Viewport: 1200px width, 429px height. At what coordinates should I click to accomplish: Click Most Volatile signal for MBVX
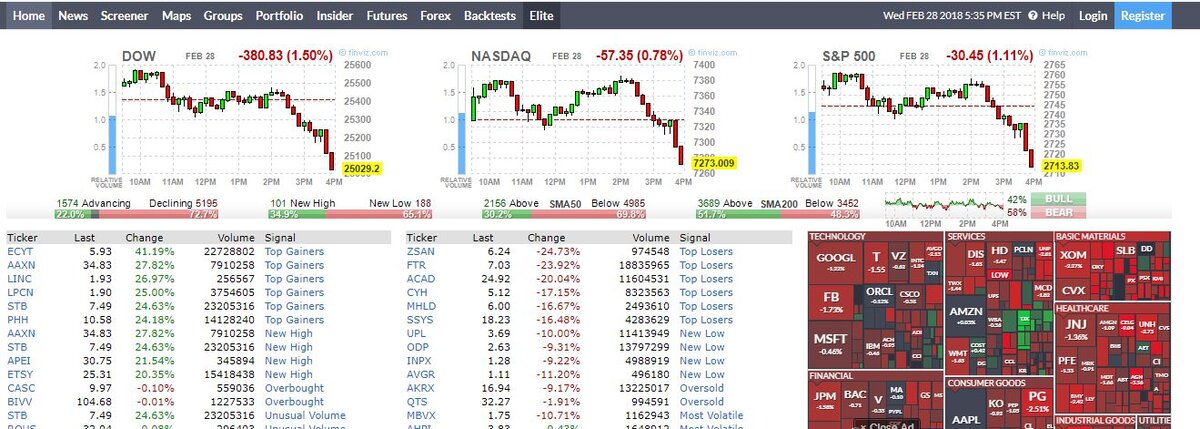[713, 415]
